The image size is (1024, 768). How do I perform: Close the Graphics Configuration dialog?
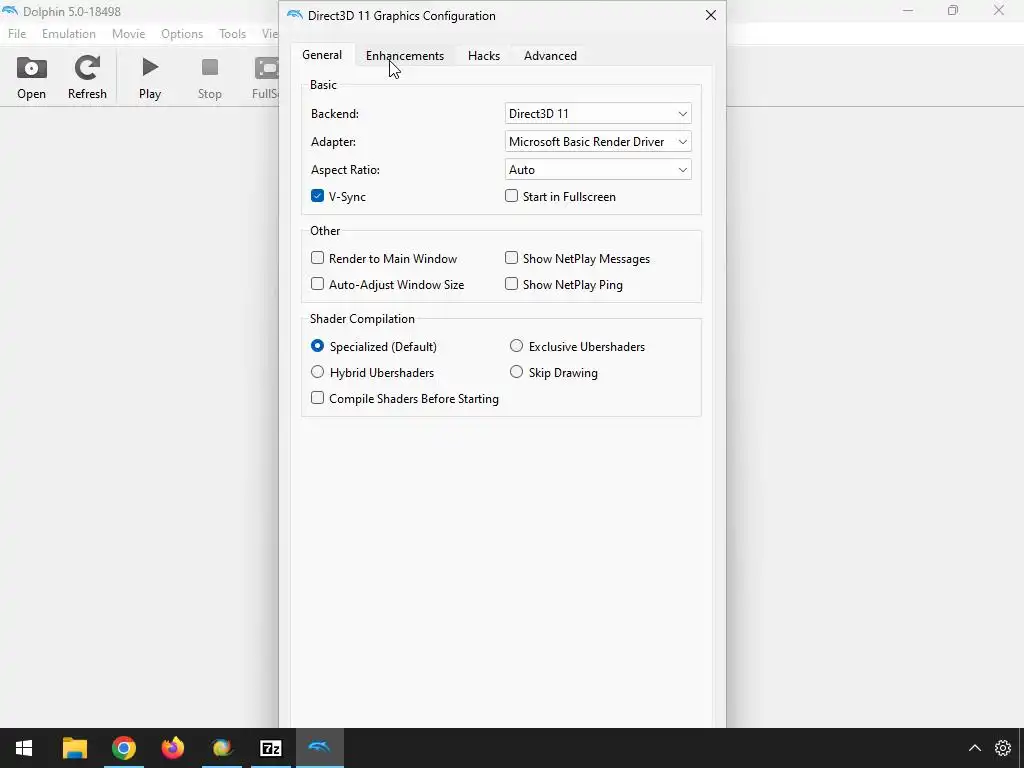click(x=711, y=15)
